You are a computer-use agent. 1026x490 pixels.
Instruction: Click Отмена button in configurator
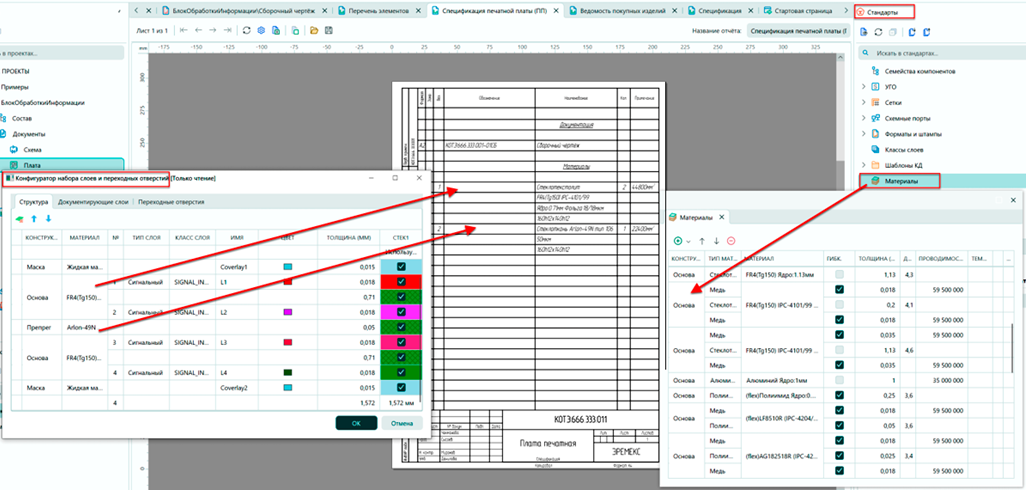402,423
